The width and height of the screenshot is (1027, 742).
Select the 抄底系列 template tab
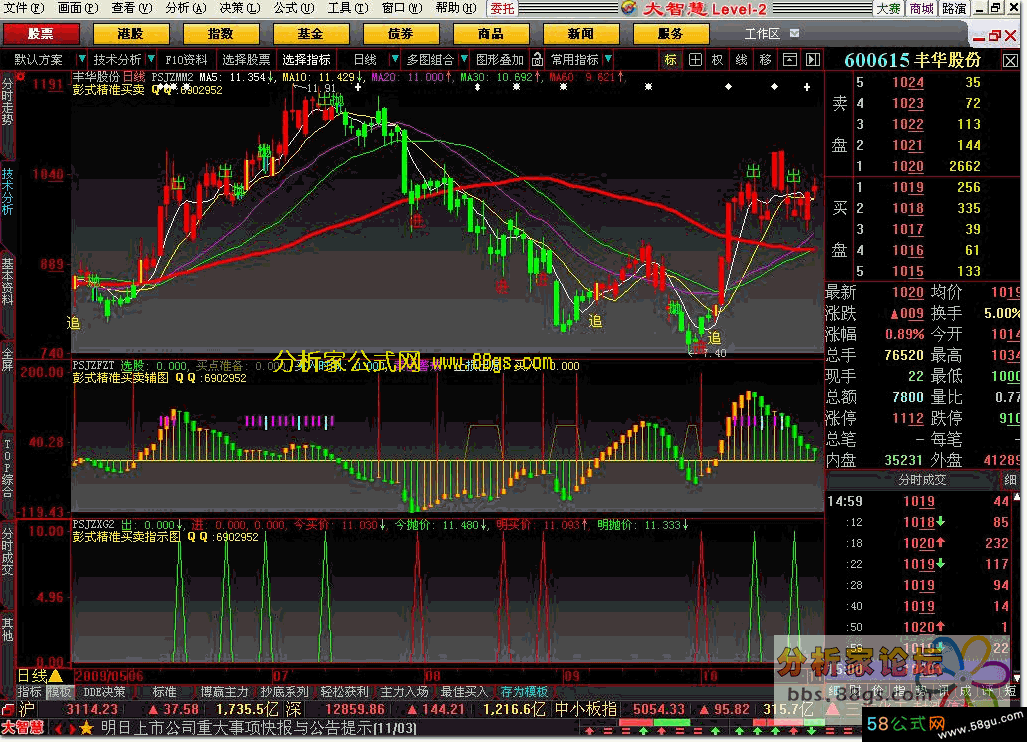coord(284,692)
